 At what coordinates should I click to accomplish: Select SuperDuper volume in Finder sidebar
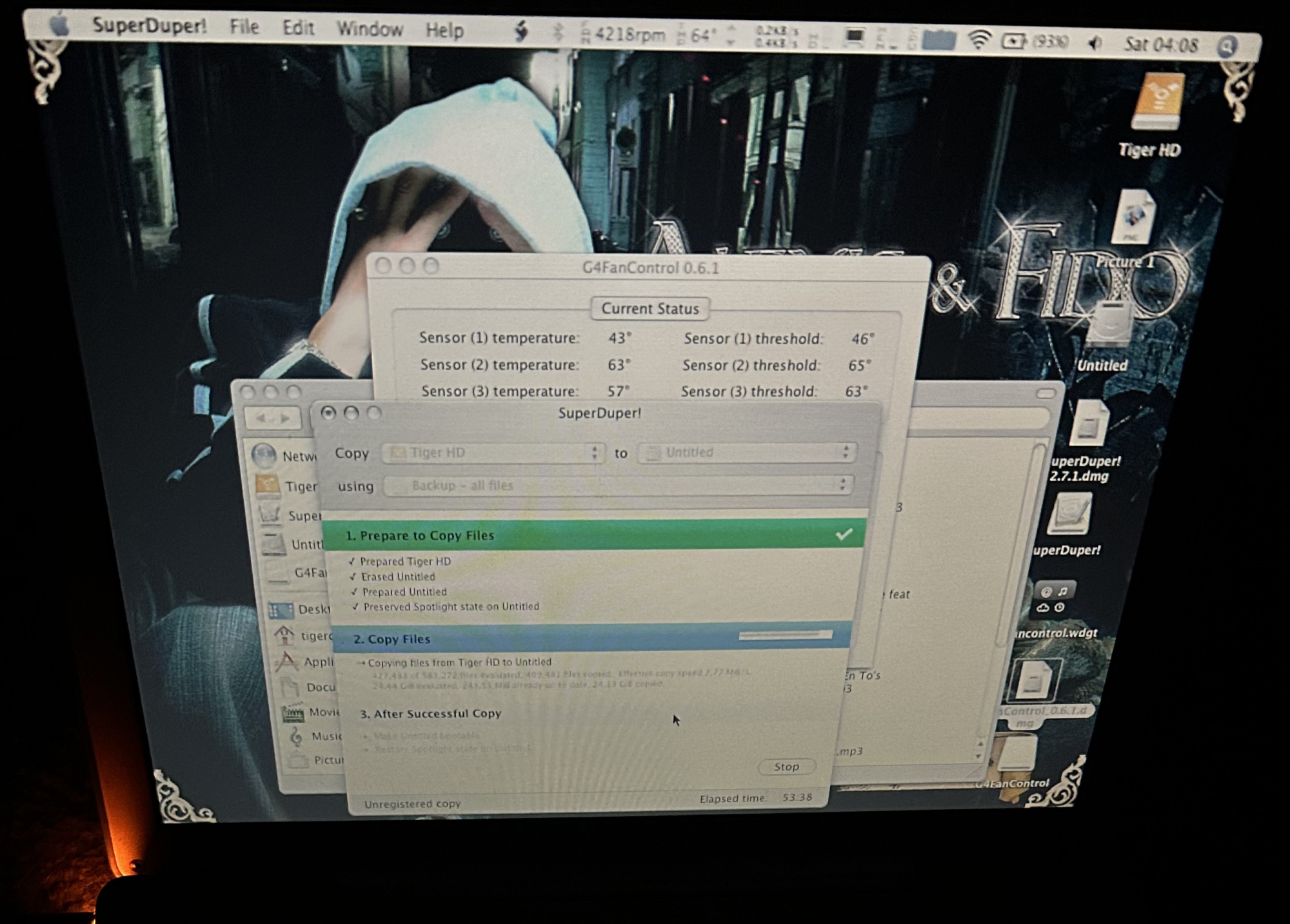pyautogui.click(x=290, y=515)
